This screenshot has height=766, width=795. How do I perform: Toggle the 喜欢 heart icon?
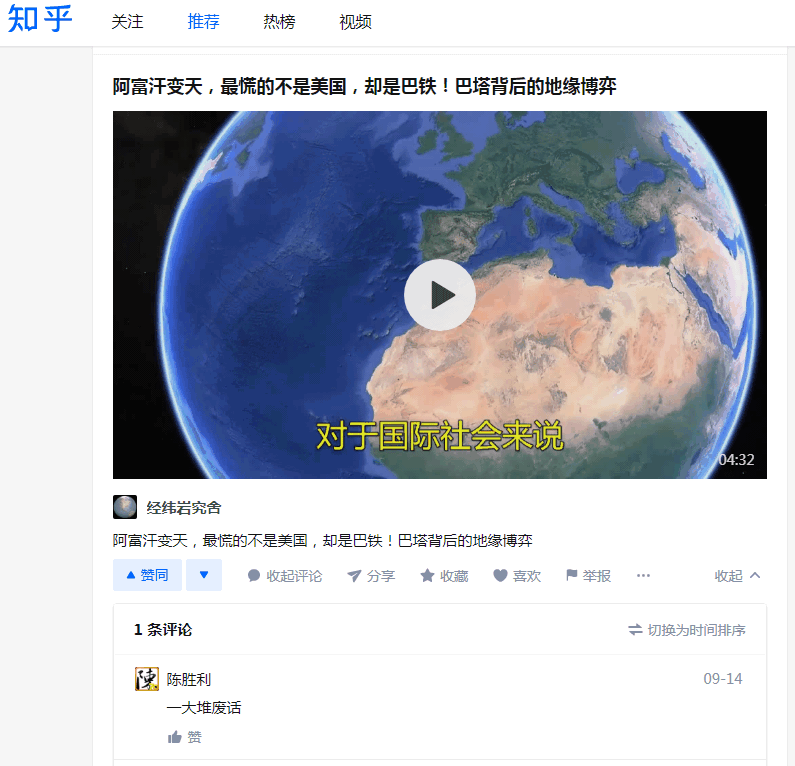(x=500, y=575)
